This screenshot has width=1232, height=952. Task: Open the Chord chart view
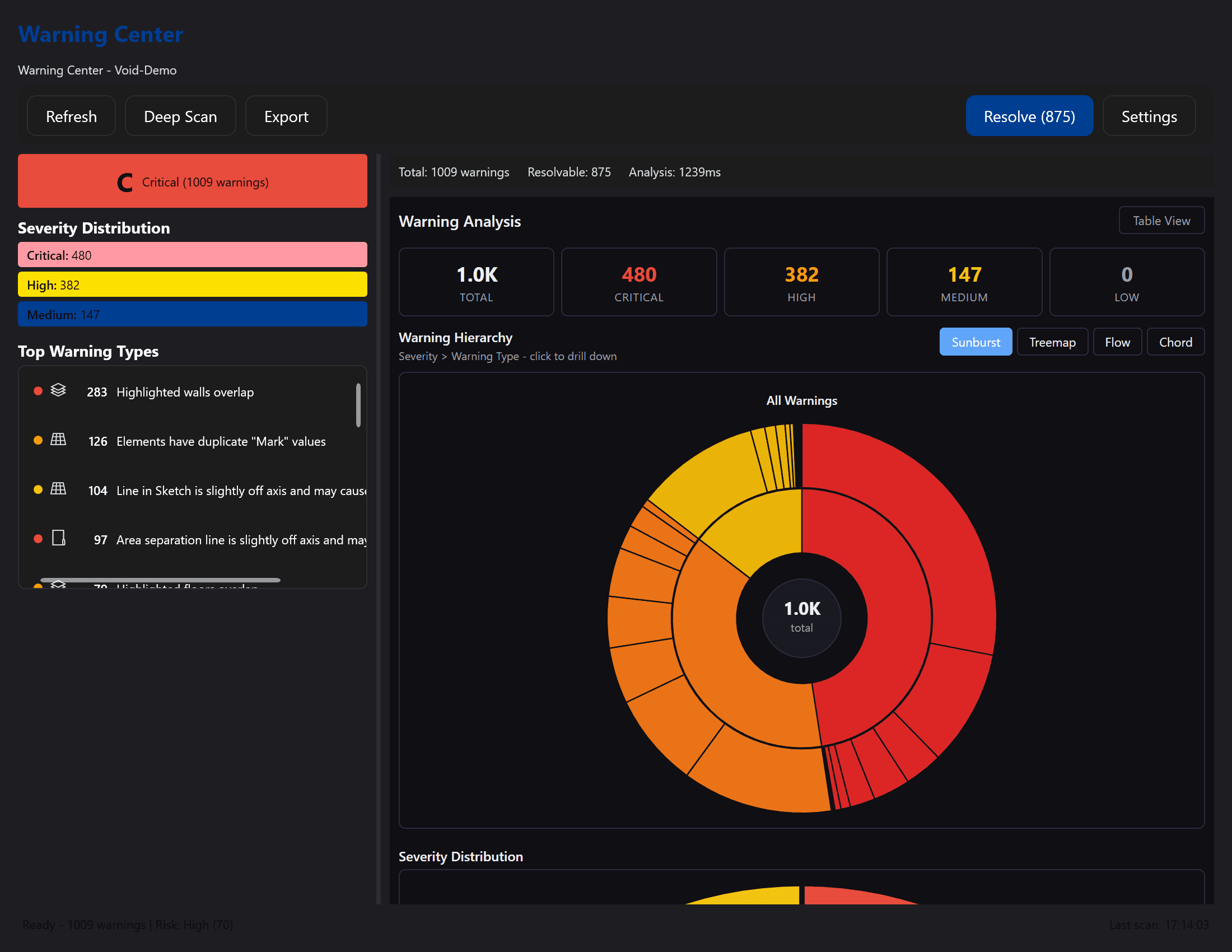(1175, 342)
